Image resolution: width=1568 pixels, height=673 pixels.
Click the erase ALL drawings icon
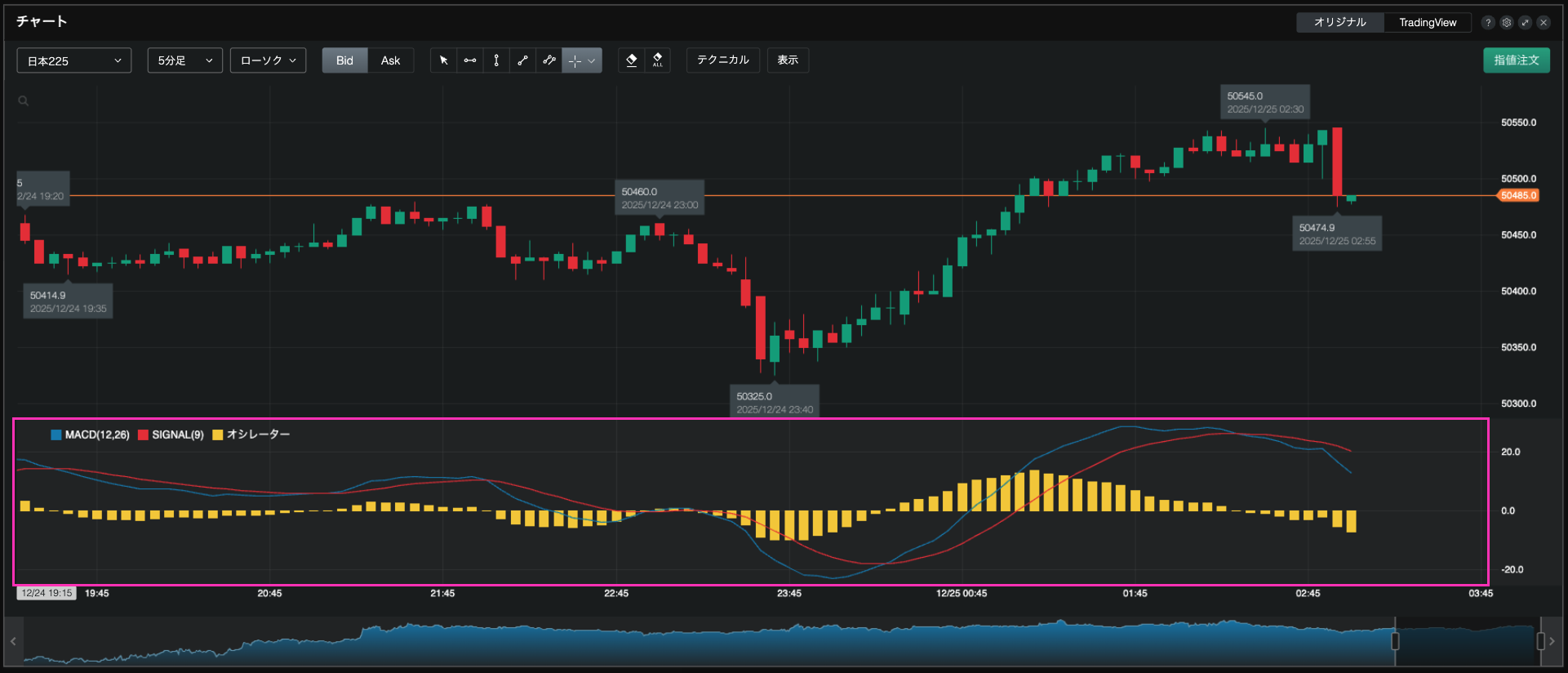point(657,60)
